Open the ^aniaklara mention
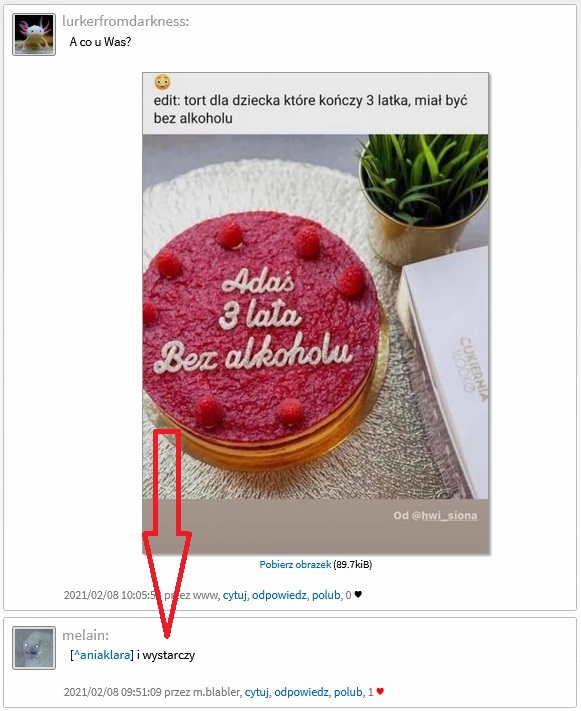Viewport: 581px width, 711px height. [x=102, y=655]
